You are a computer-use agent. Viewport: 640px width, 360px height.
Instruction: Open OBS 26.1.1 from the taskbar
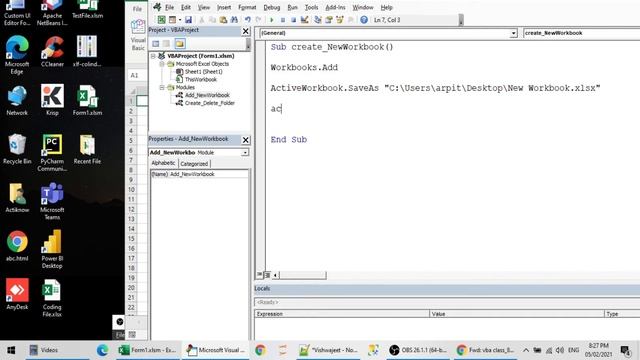point(418,350)
